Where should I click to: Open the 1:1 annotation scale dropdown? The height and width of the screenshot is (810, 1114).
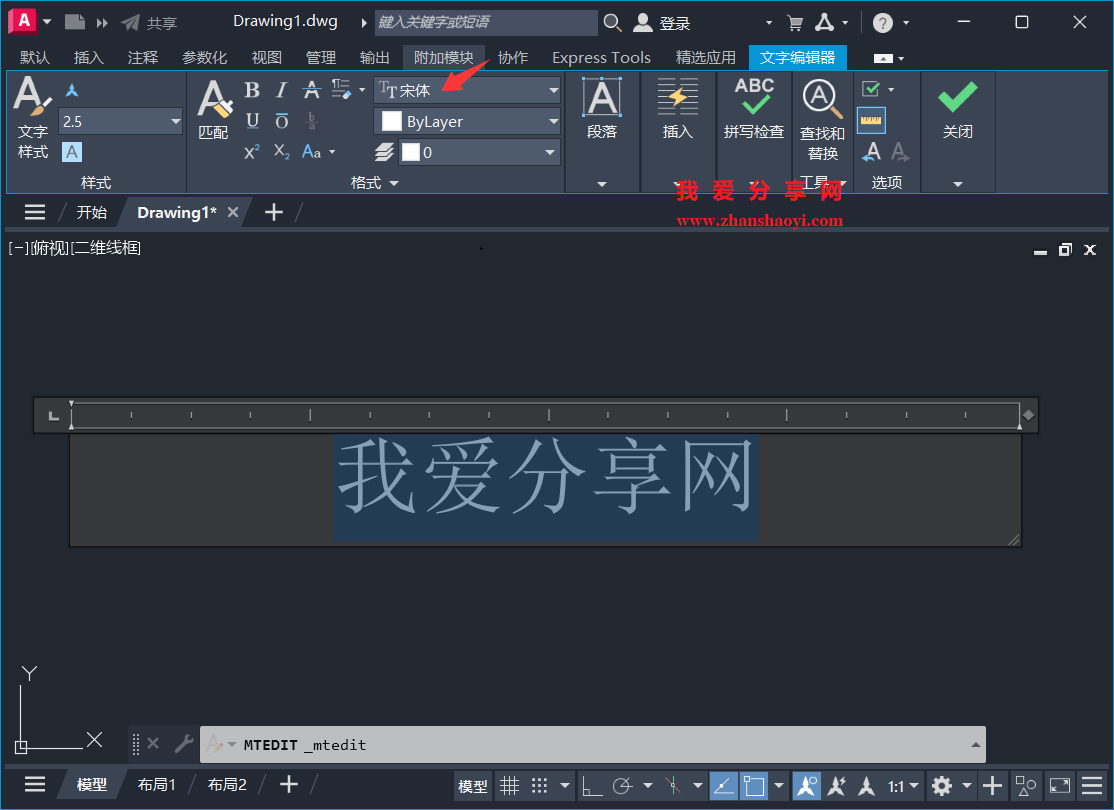(902, 787)
